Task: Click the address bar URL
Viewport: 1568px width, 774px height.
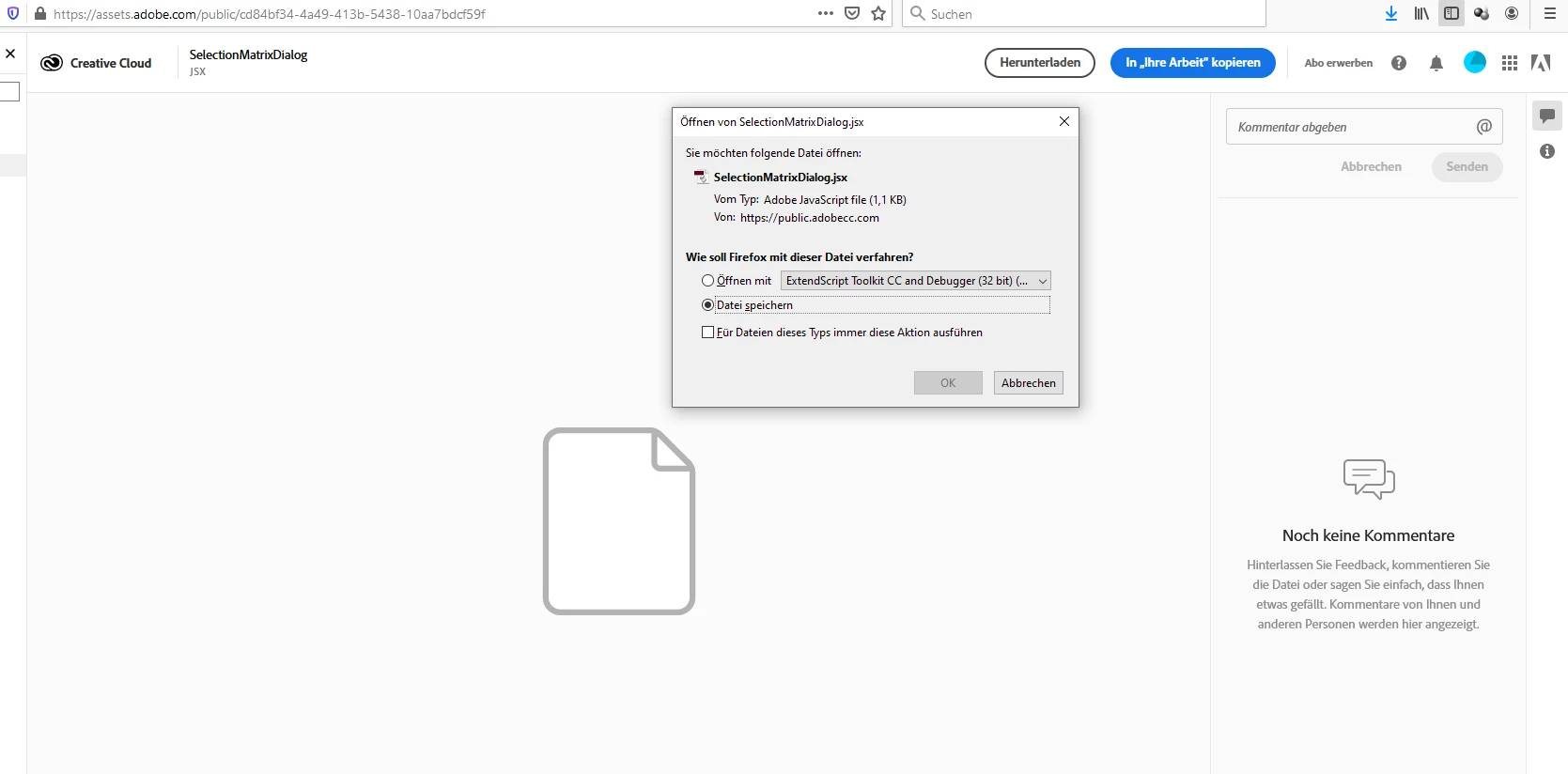Action: (x=270, y=14)
